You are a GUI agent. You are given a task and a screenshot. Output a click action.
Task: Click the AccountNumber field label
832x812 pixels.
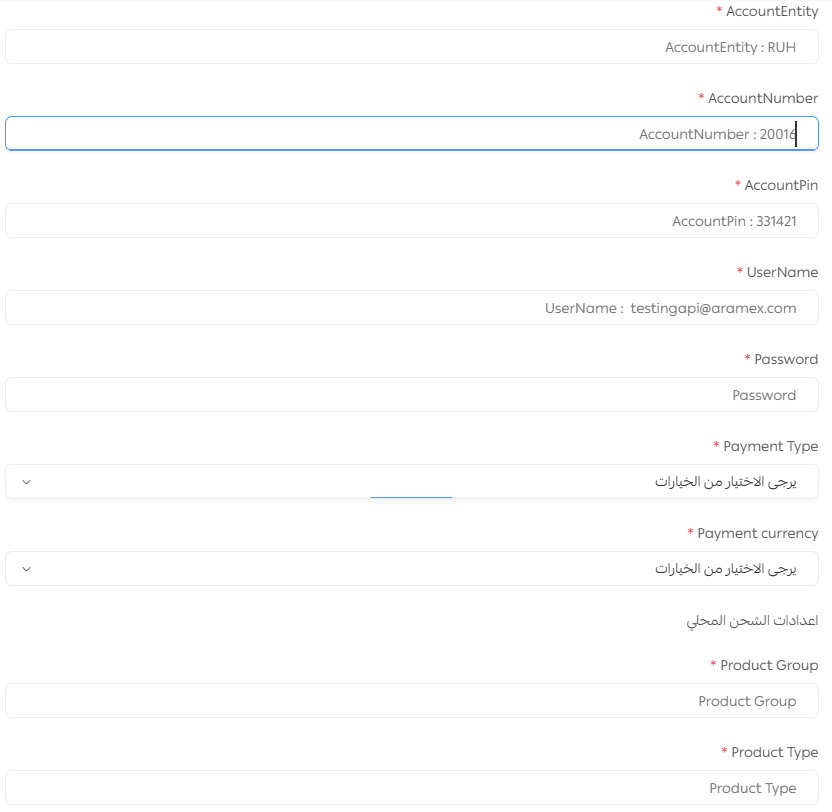click(x=762, y=98)
